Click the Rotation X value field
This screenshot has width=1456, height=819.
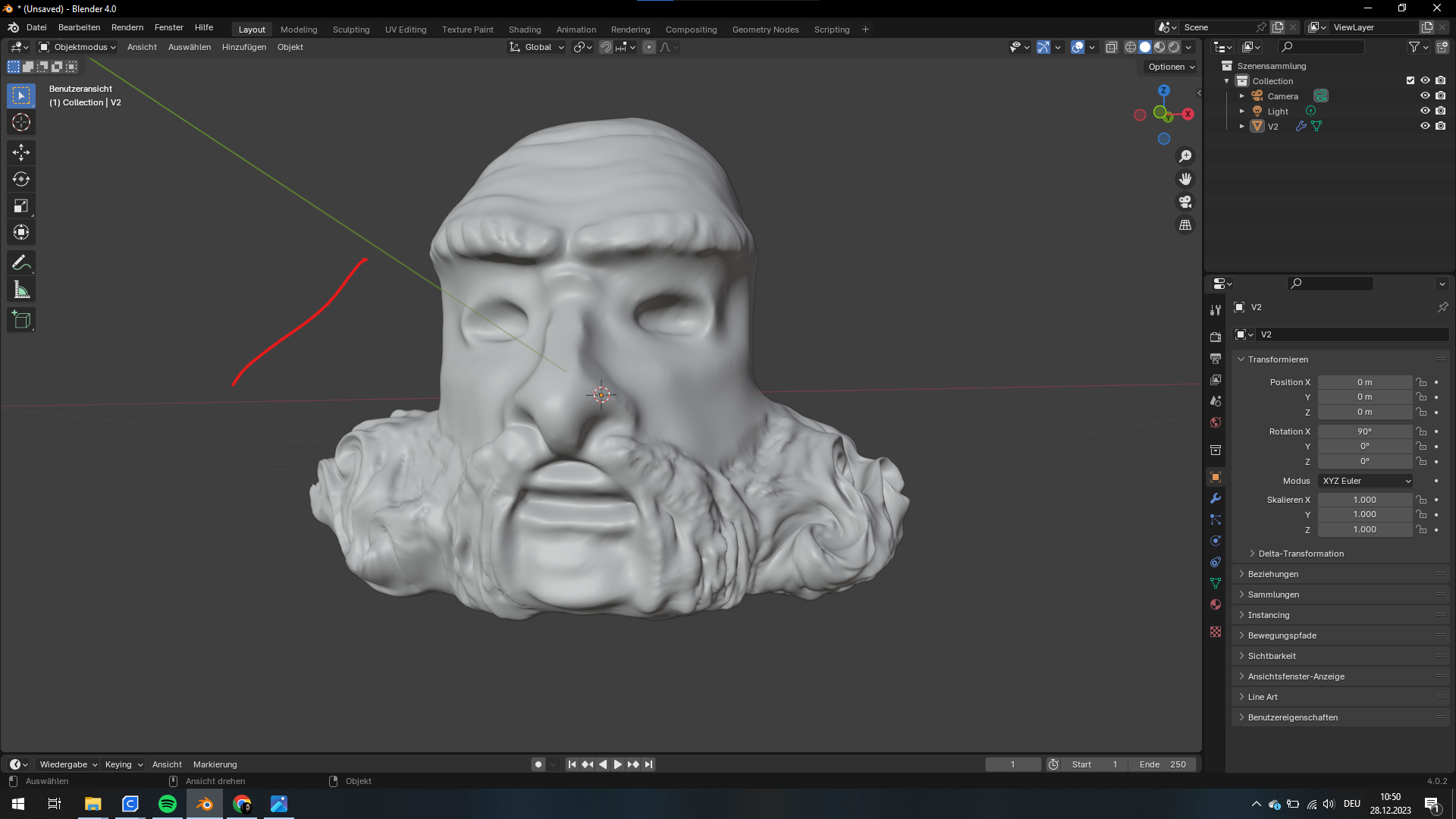[x=1363, y=431]
